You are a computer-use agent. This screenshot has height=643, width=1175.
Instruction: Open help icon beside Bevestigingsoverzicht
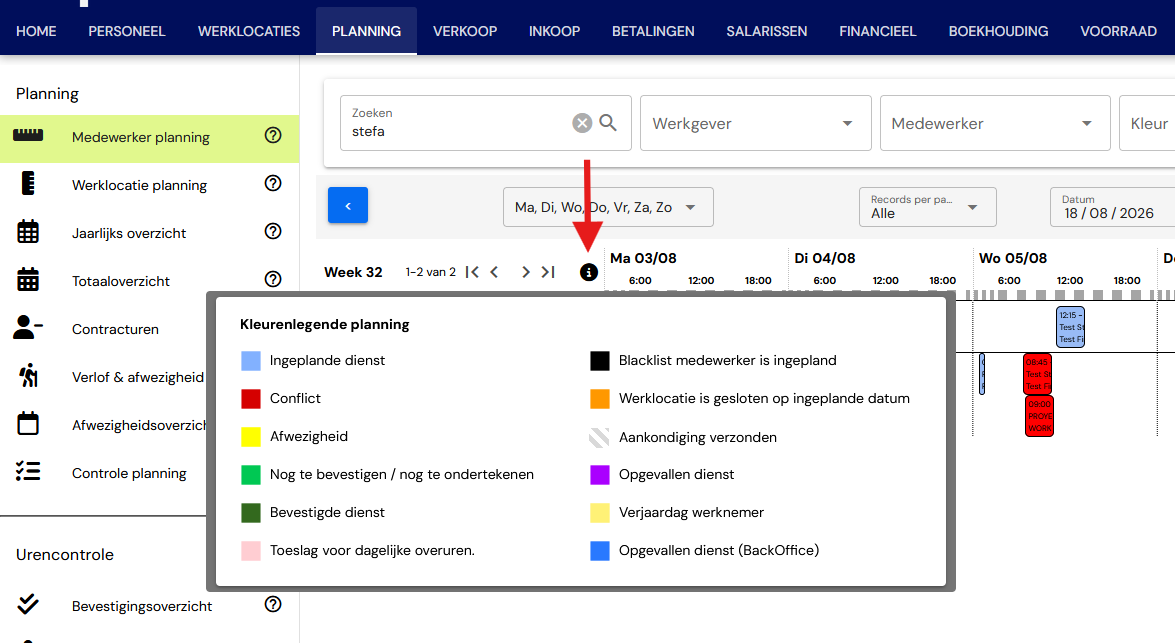point(273,605)
